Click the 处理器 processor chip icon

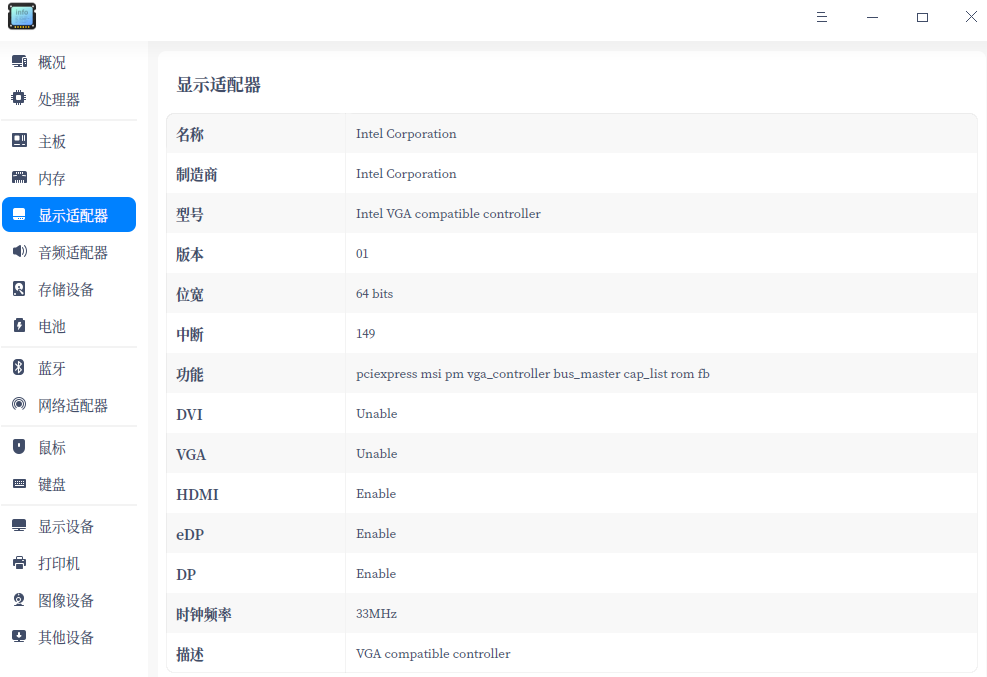(19, 98)
